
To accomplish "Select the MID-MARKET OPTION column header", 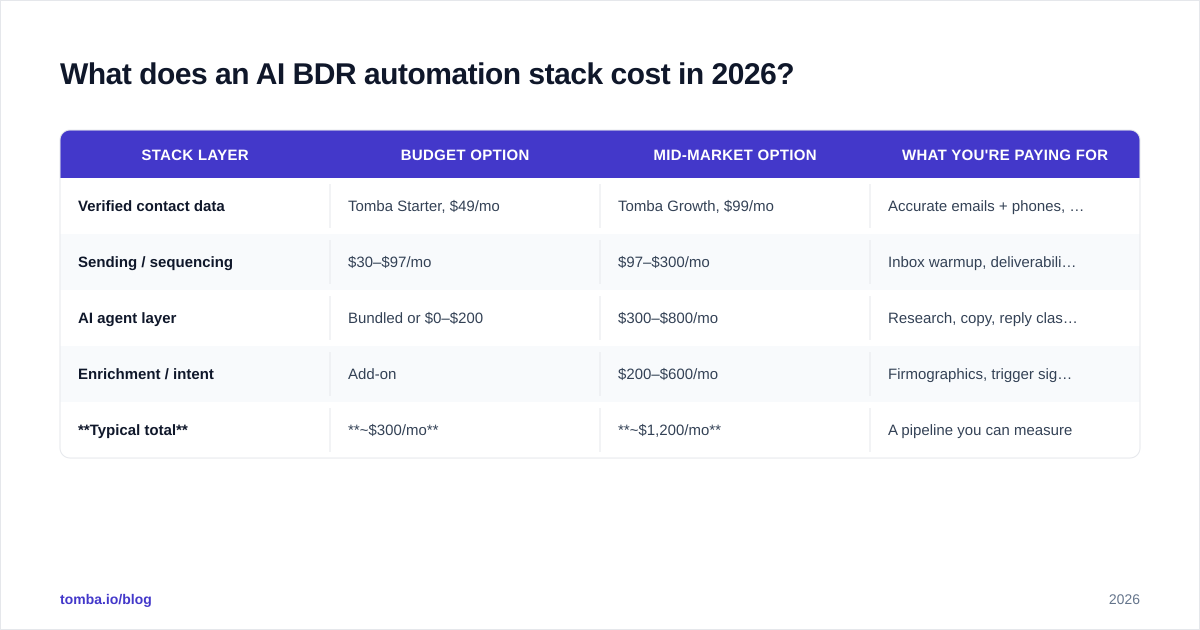I will (735, 155).
